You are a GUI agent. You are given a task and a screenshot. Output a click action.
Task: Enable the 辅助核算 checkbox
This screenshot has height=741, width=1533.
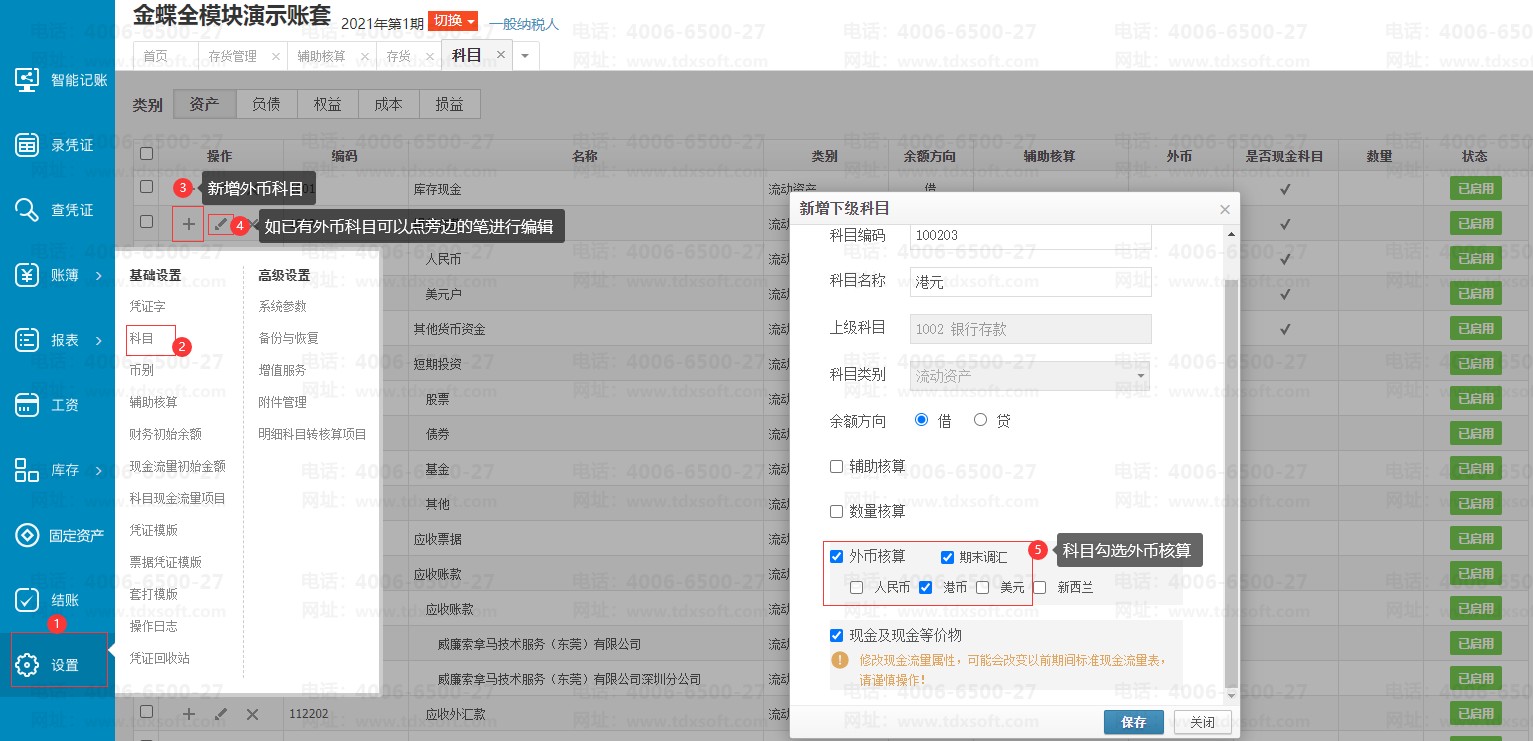(x=837, y=466)
